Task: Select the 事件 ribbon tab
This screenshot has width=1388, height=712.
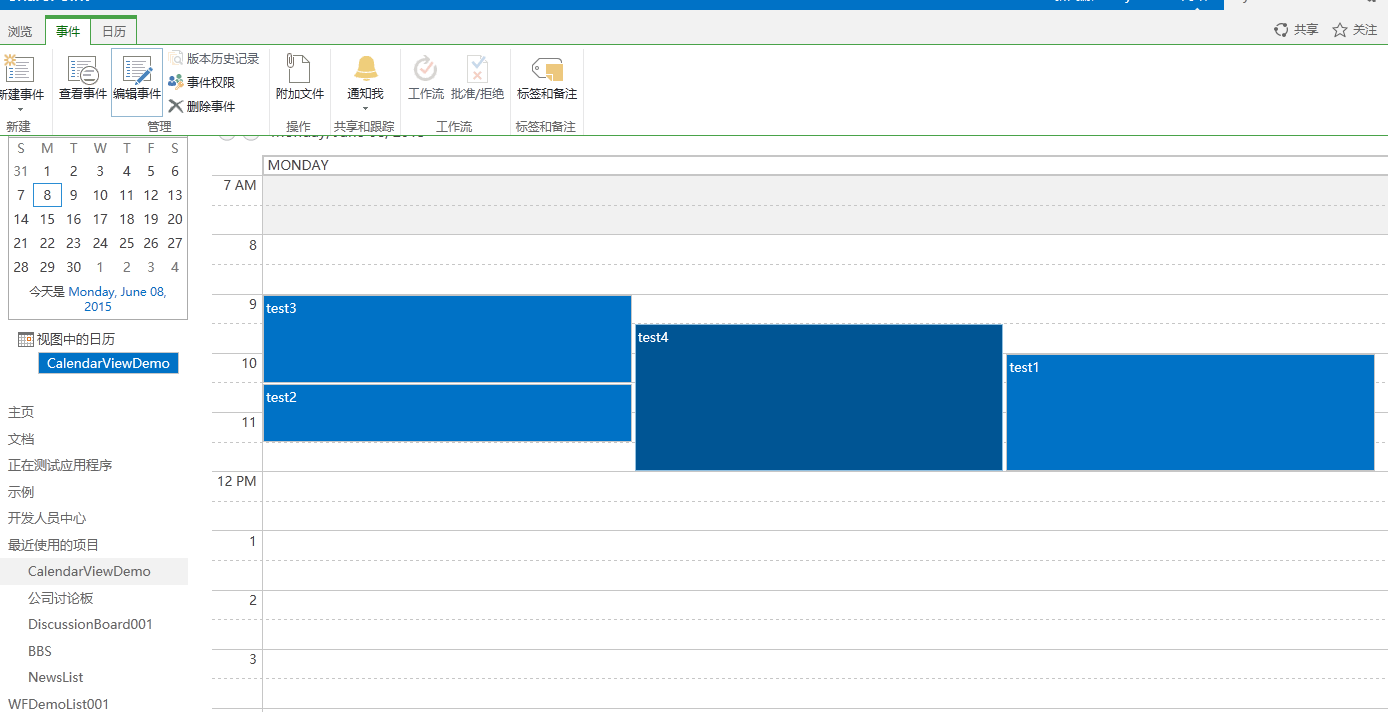Action: [68, 32]
